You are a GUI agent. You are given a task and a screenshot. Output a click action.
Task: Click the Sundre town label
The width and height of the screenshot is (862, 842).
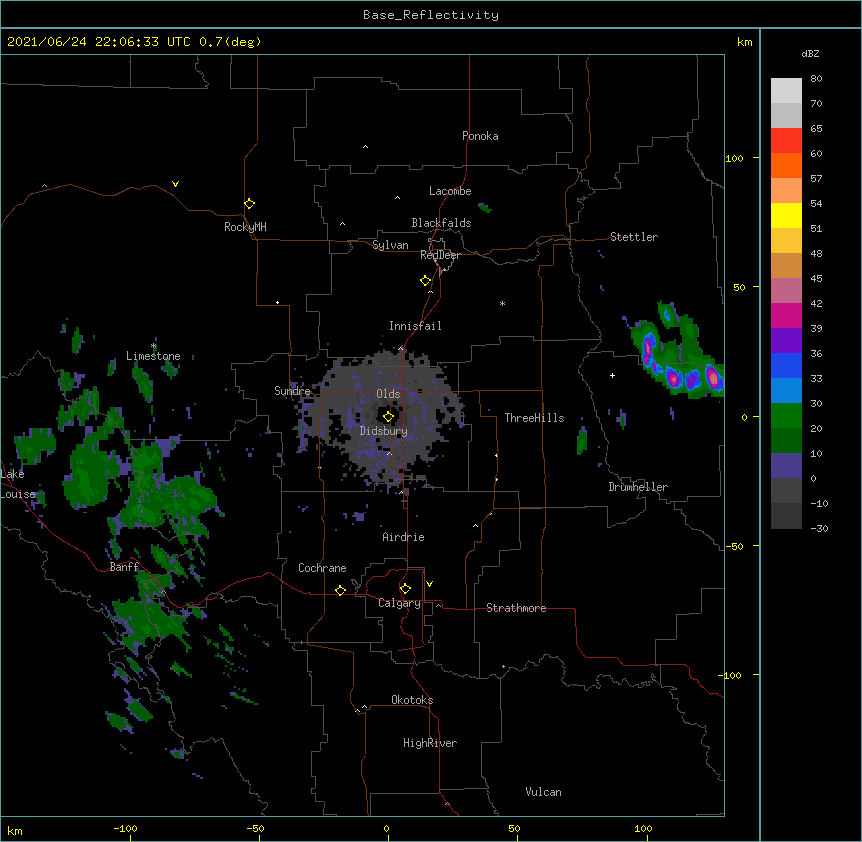pyautogui.click(x=292, y=391)
